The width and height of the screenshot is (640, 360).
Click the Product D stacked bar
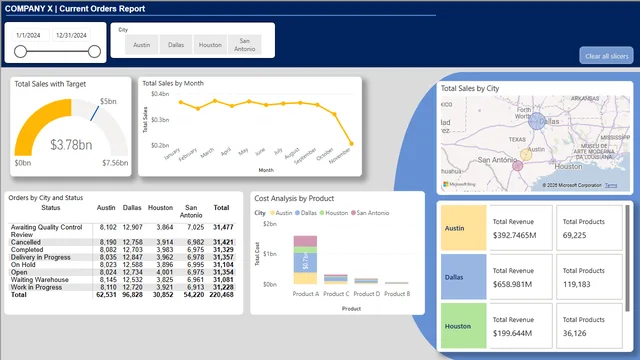coord(366,281)
